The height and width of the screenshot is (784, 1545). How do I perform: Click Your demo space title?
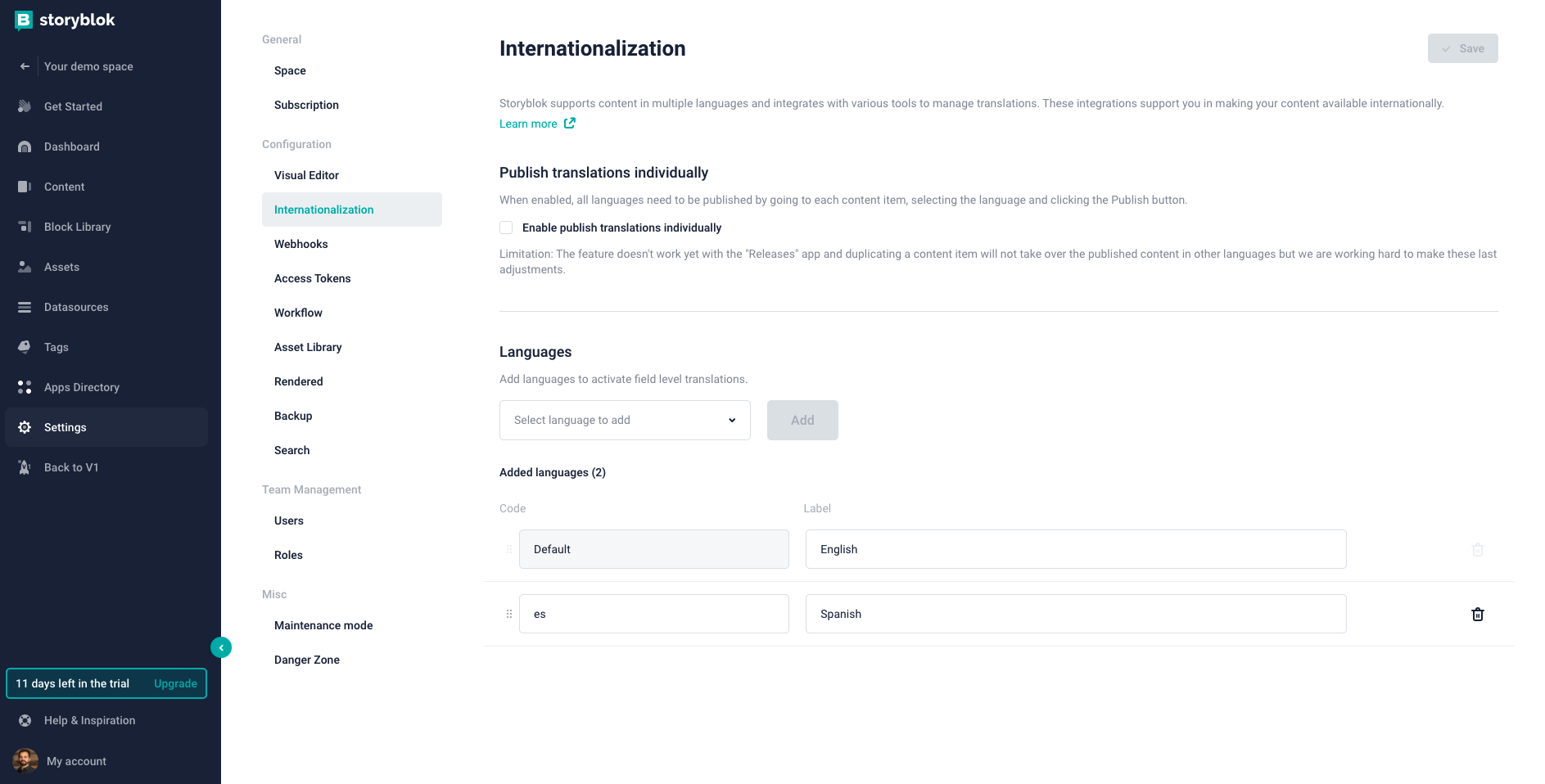point(88,66)
